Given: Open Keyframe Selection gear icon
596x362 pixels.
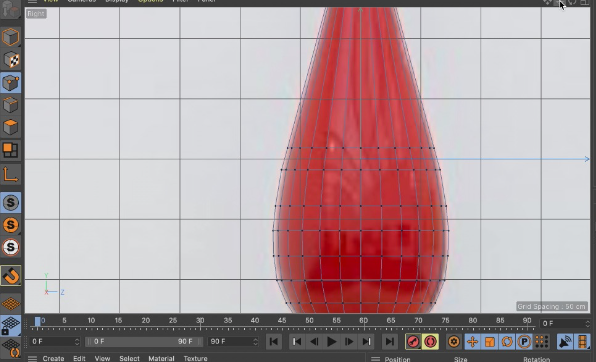Looking at the screenshot, I should pos(453,341).
